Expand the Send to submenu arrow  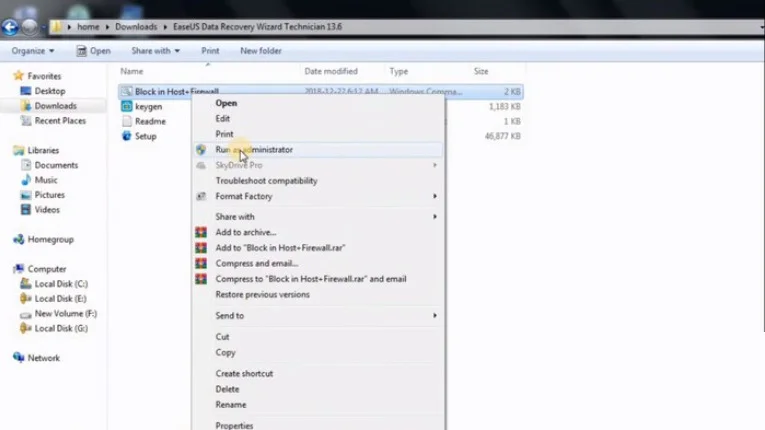434,316
